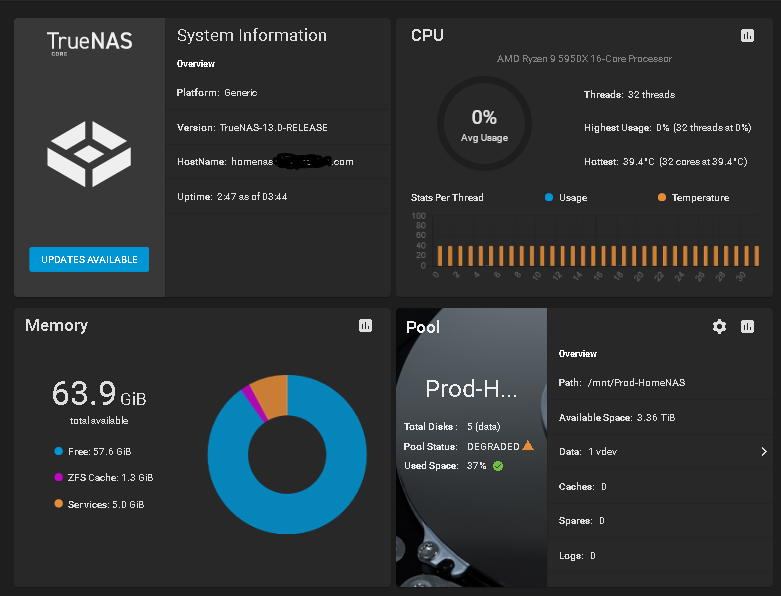Click Overview in System Information card

(196, 64)
